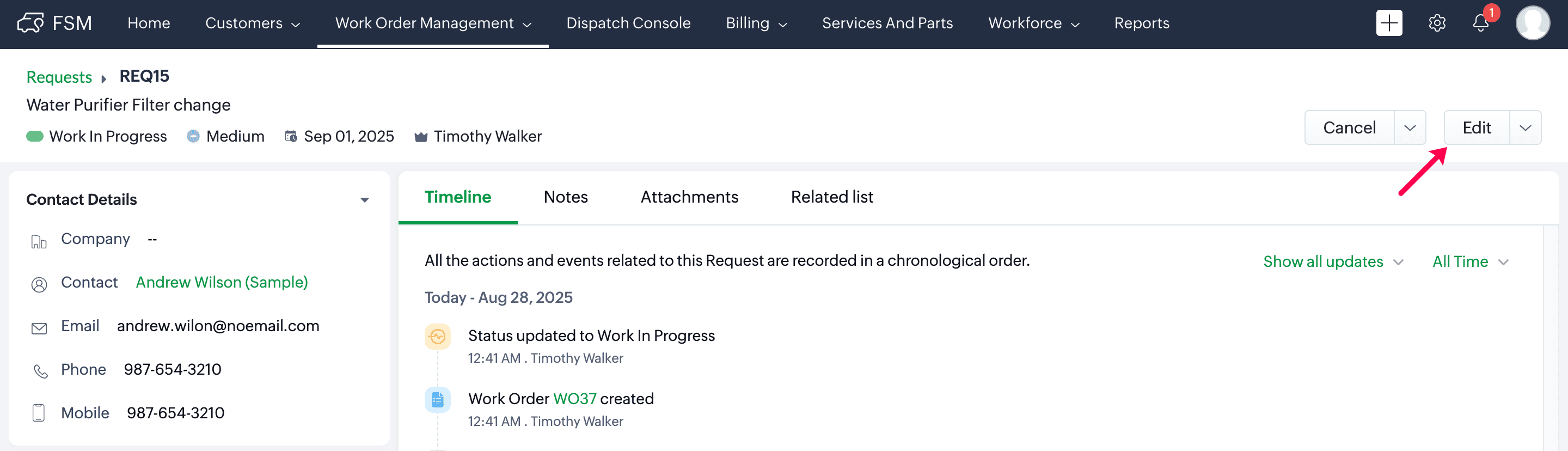This screenshot has height=451, width=1568.
Task: Click the Email envelope icon
Action: (x=39, y=328)
